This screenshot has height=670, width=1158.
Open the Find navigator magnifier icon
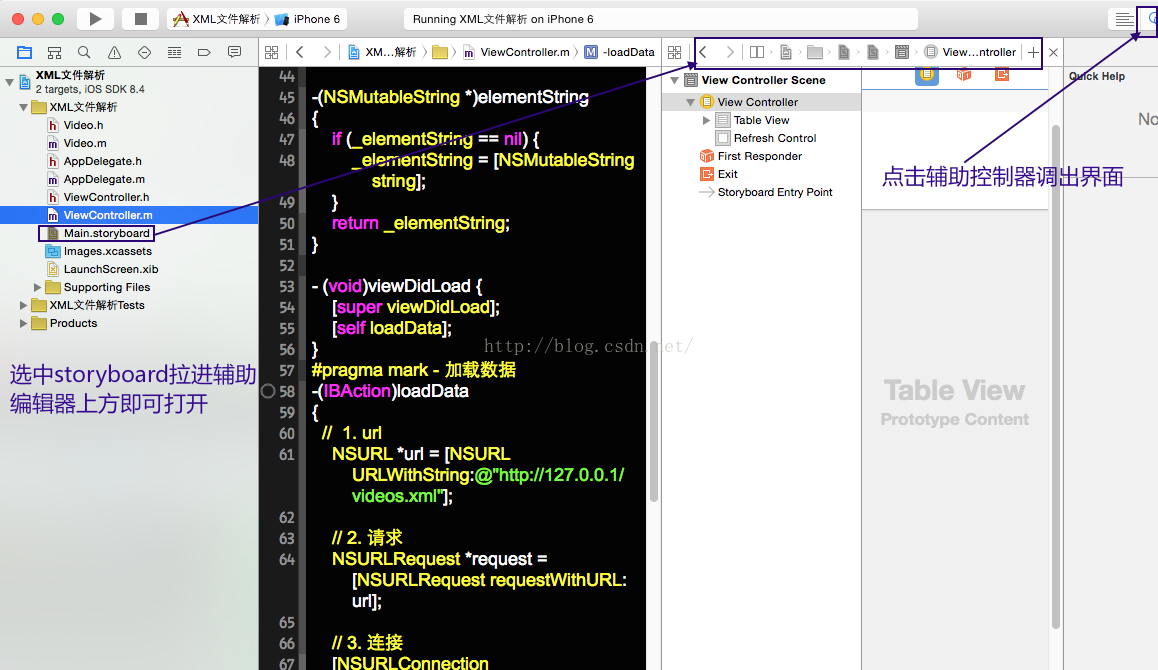pyautogui.click(x=84, y=52)
